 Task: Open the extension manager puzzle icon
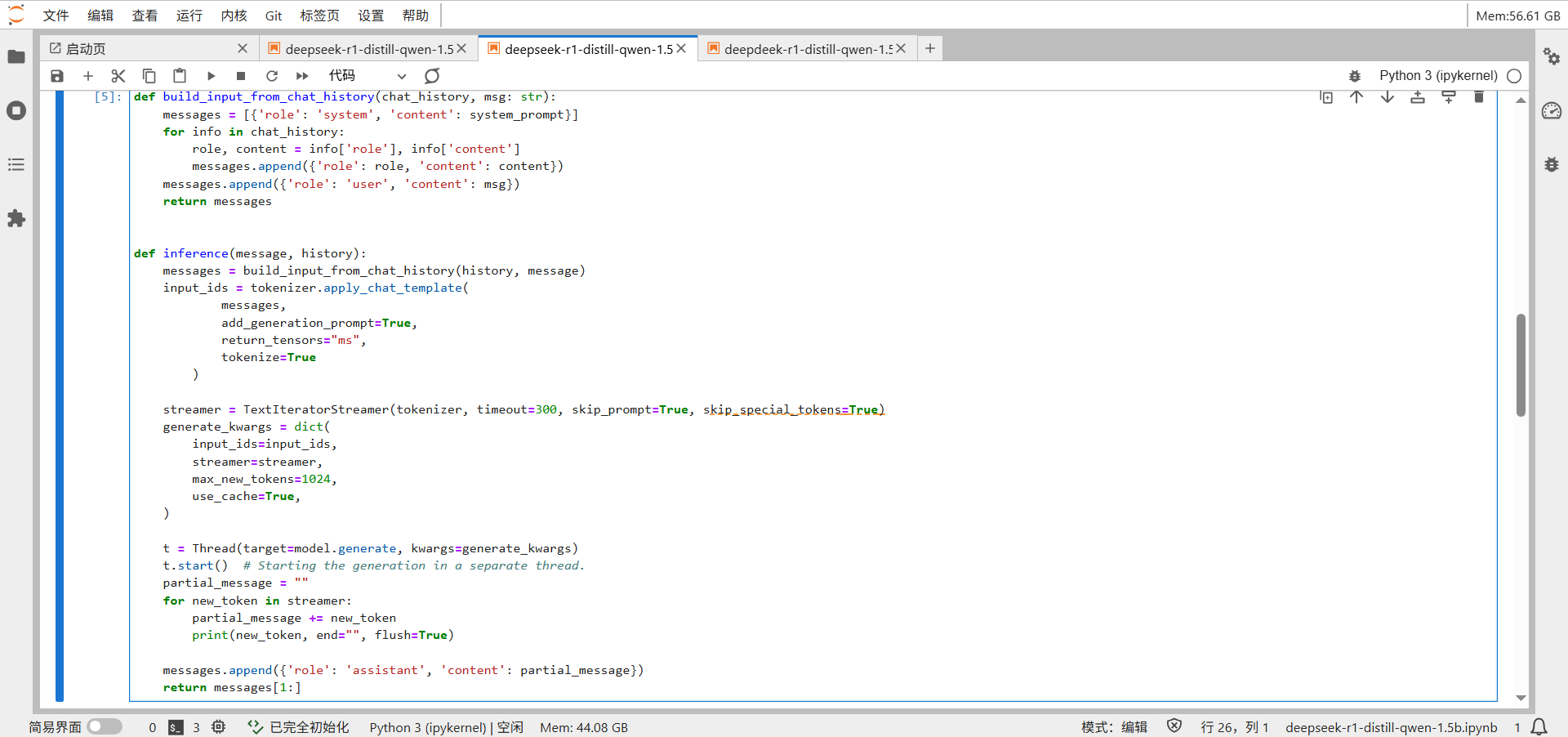pos(16,219)
